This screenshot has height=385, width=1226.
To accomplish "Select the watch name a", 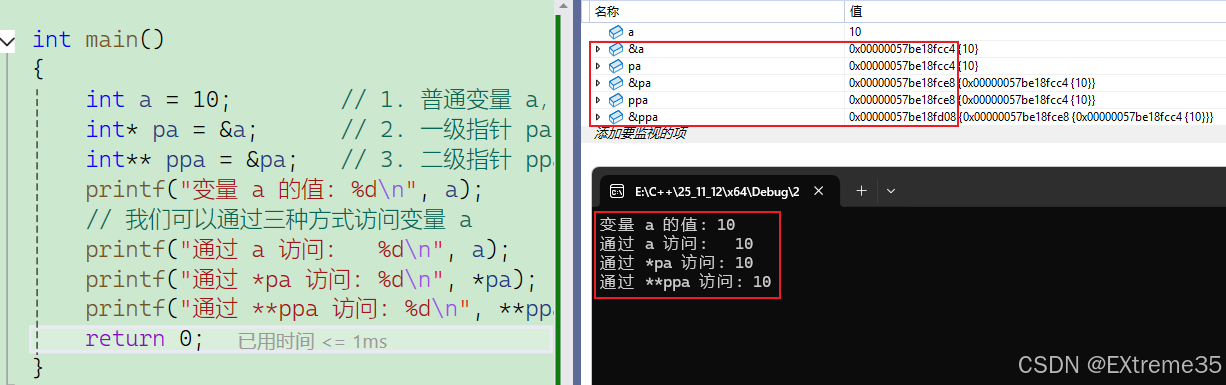I will click(631, 32).
